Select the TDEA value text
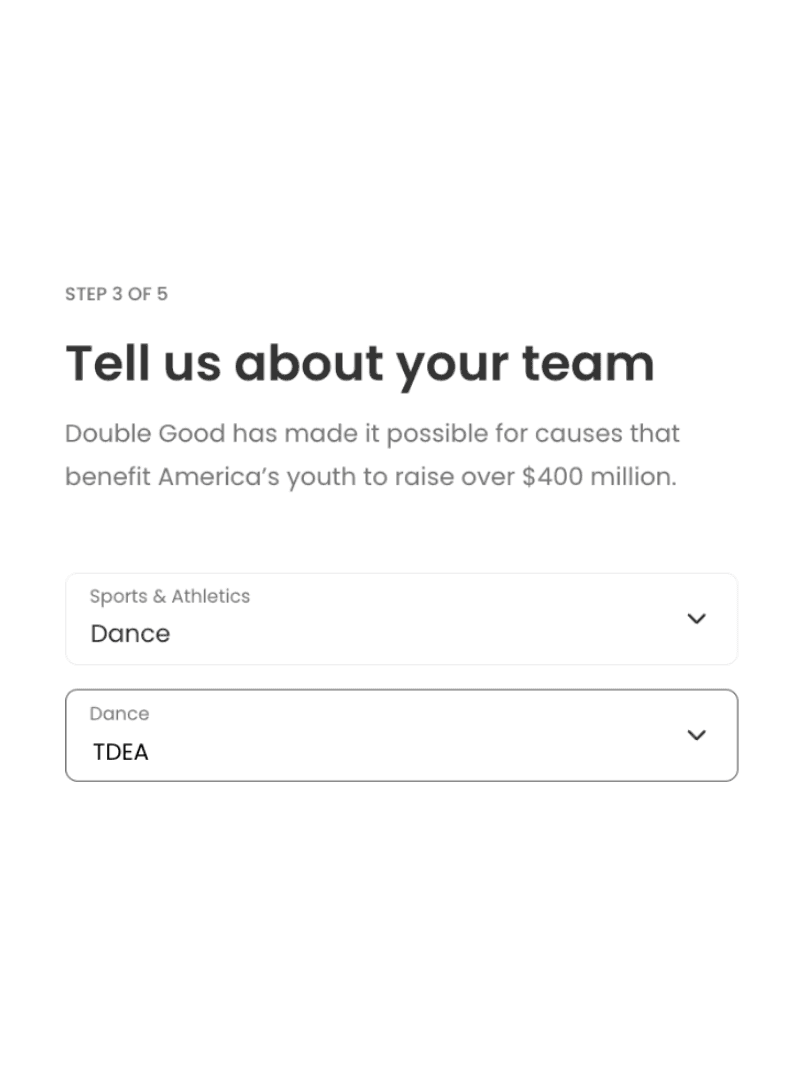800x1080 pixels. tap(121, 752)
